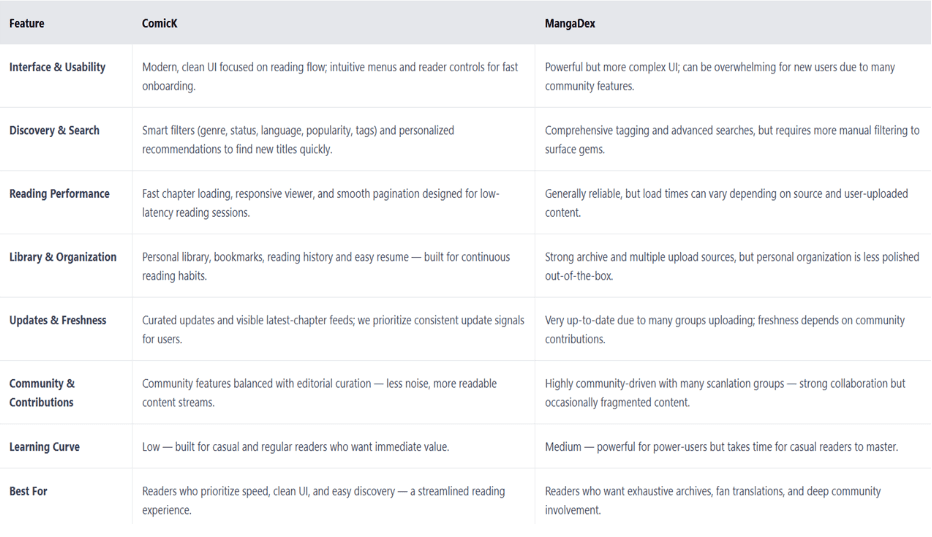The height and width of the screenshot is (537, 932).
Task: Select the Updates & Freshness row label
Action: (57, 320)
